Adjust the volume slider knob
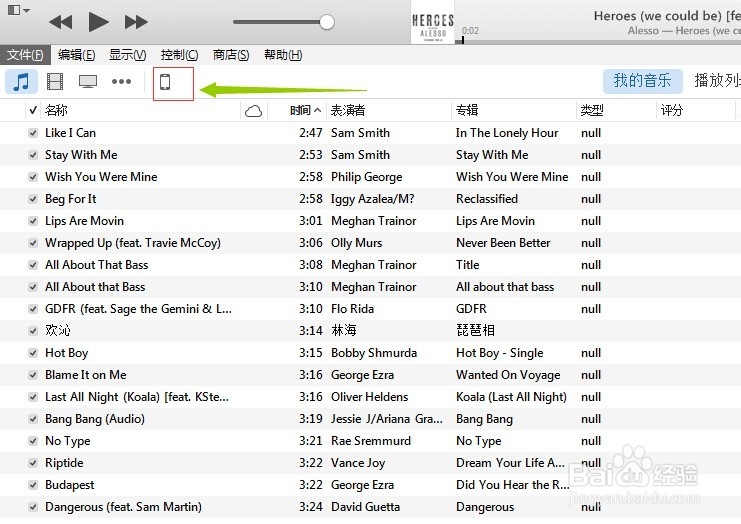The image size is (741, 524). 327,22
